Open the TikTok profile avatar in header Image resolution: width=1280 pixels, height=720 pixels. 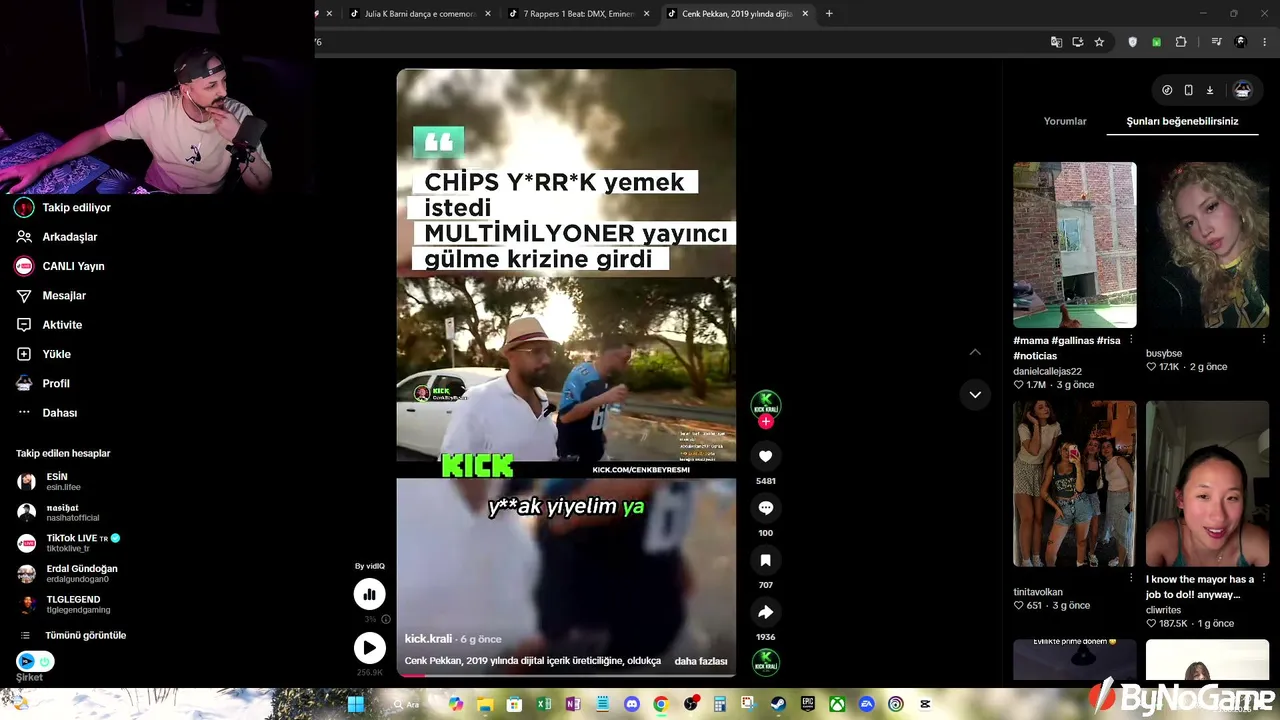pos(1242,90)
